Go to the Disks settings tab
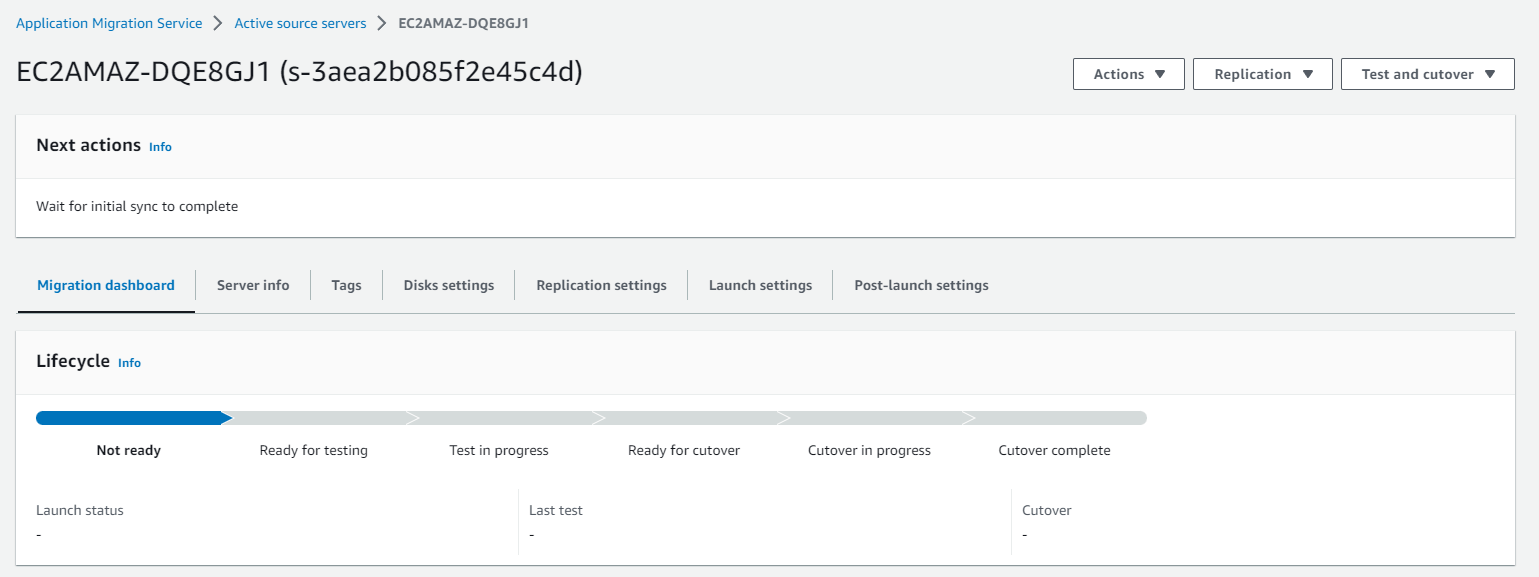The width and height of the screenshot is (1539, 577). 449,285
